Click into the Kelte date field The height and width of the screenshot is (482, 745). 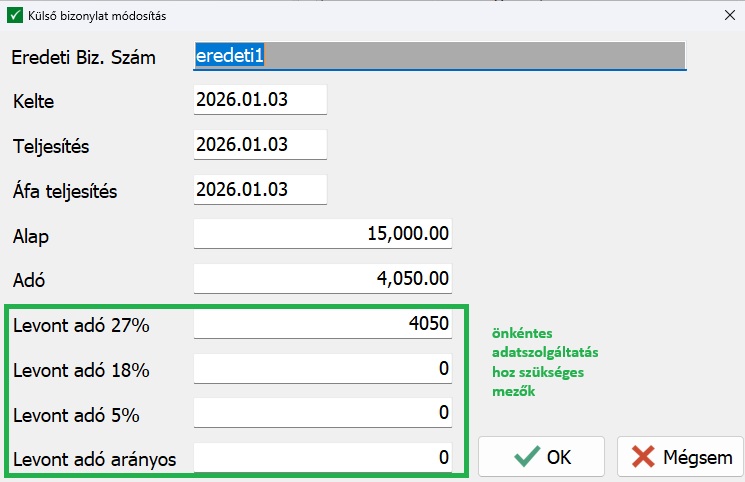pyautogui.click(x=260, y=100)
